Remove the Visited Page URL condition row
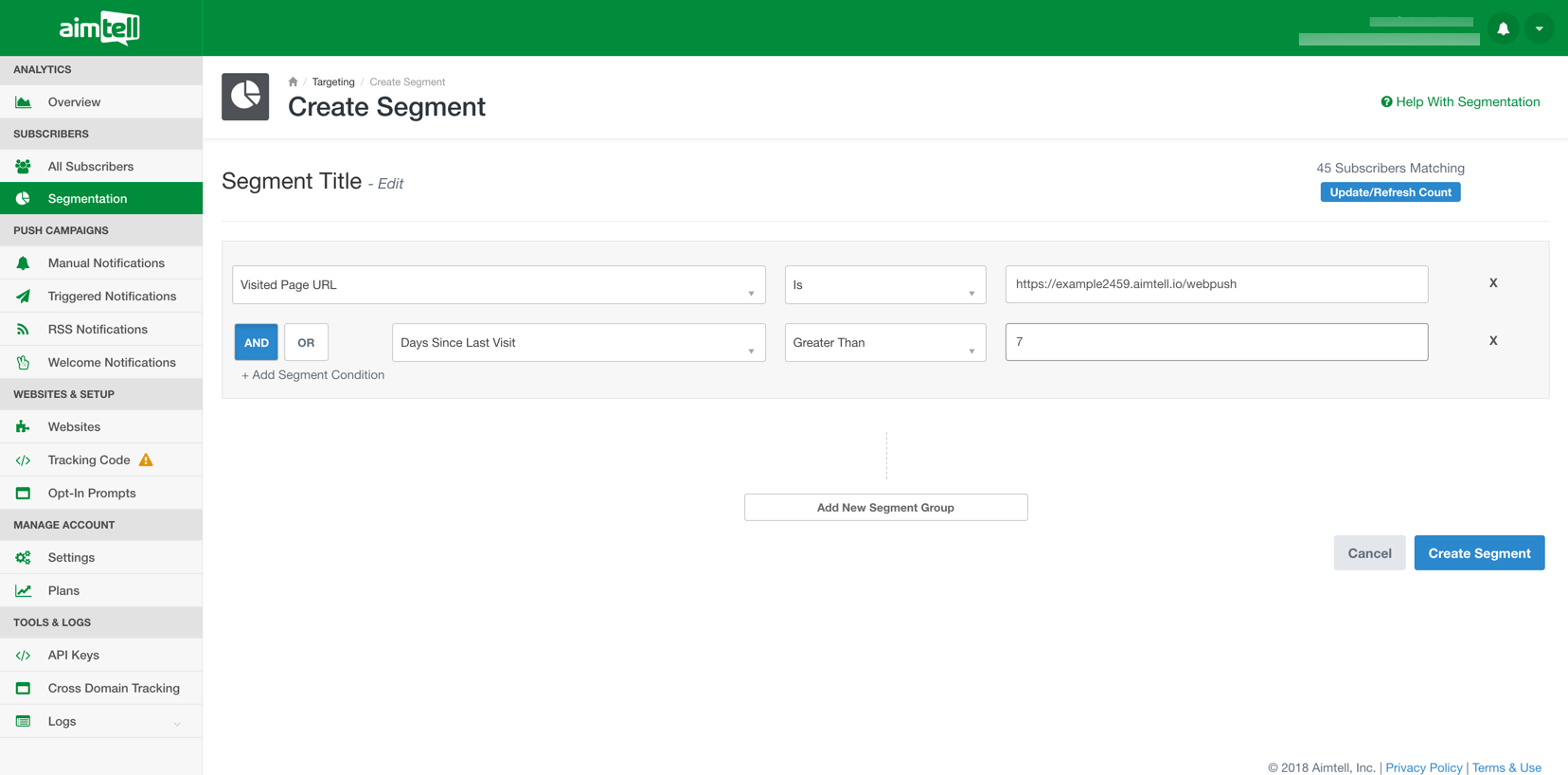Viewport: 1568px width, 775px height. (x=1493, y=283)
